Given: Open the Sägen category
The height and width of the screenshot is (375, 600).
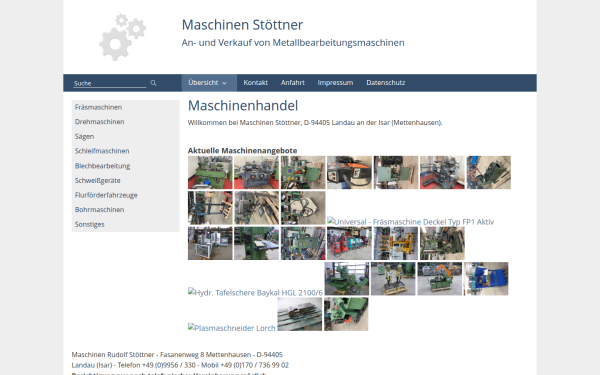Looking at the screenshot, I should 84,137.
